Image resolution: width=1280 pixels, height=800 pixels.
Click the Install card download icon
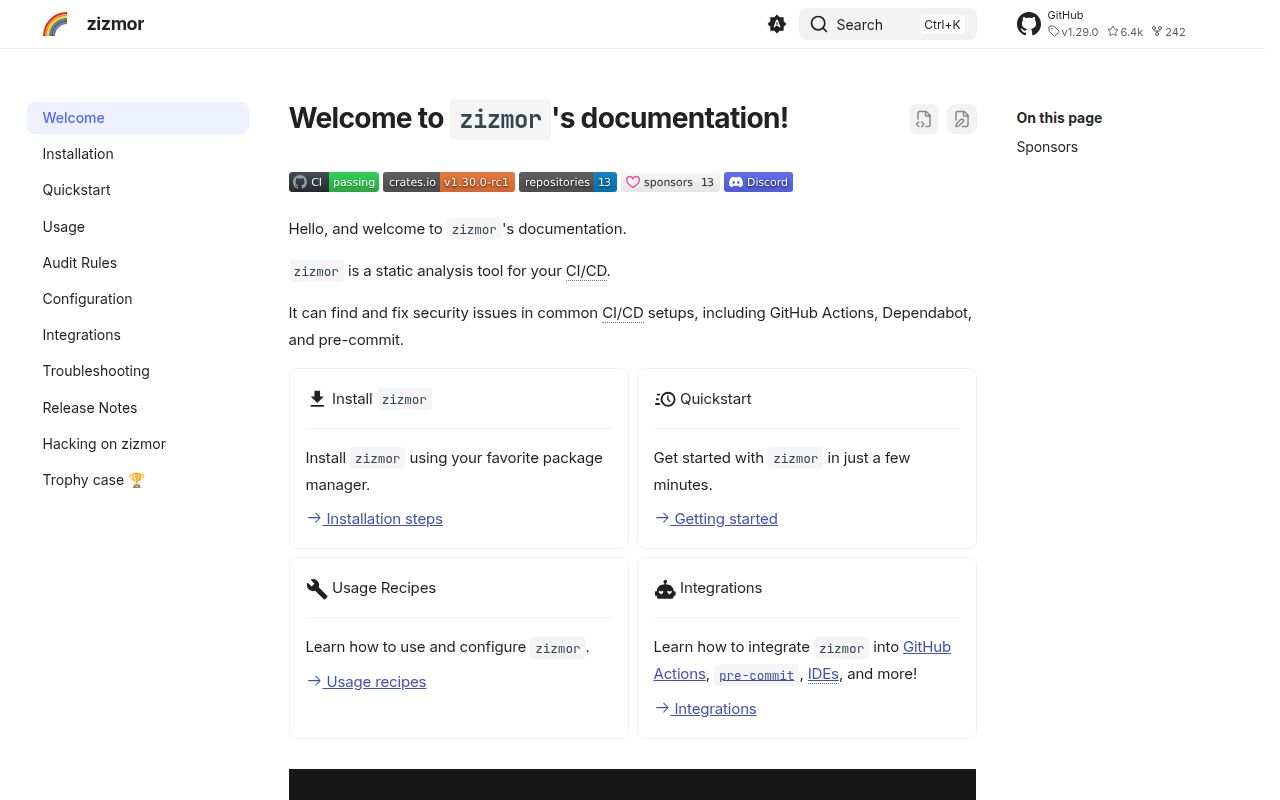(317, 399)
